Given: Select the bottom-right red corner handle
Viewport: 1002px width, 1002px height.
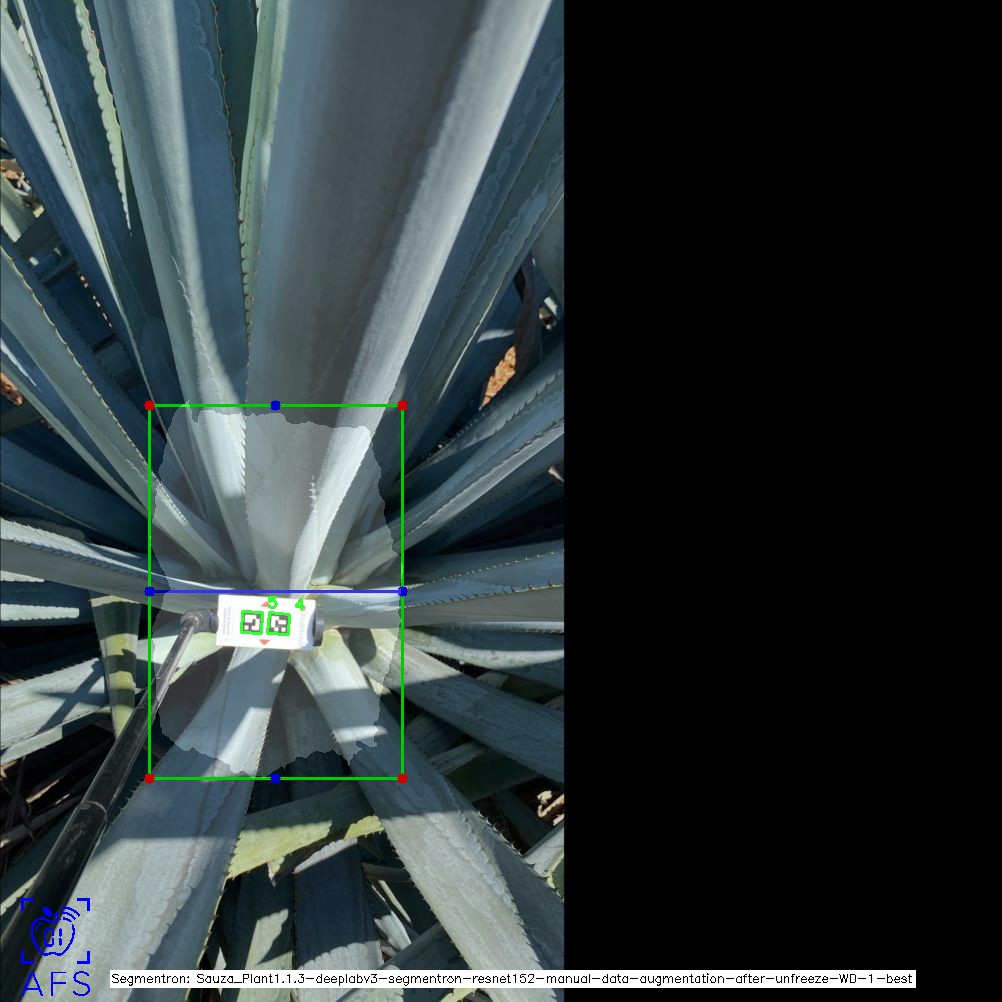Looking at the screenshot, I should pos(402,778).
